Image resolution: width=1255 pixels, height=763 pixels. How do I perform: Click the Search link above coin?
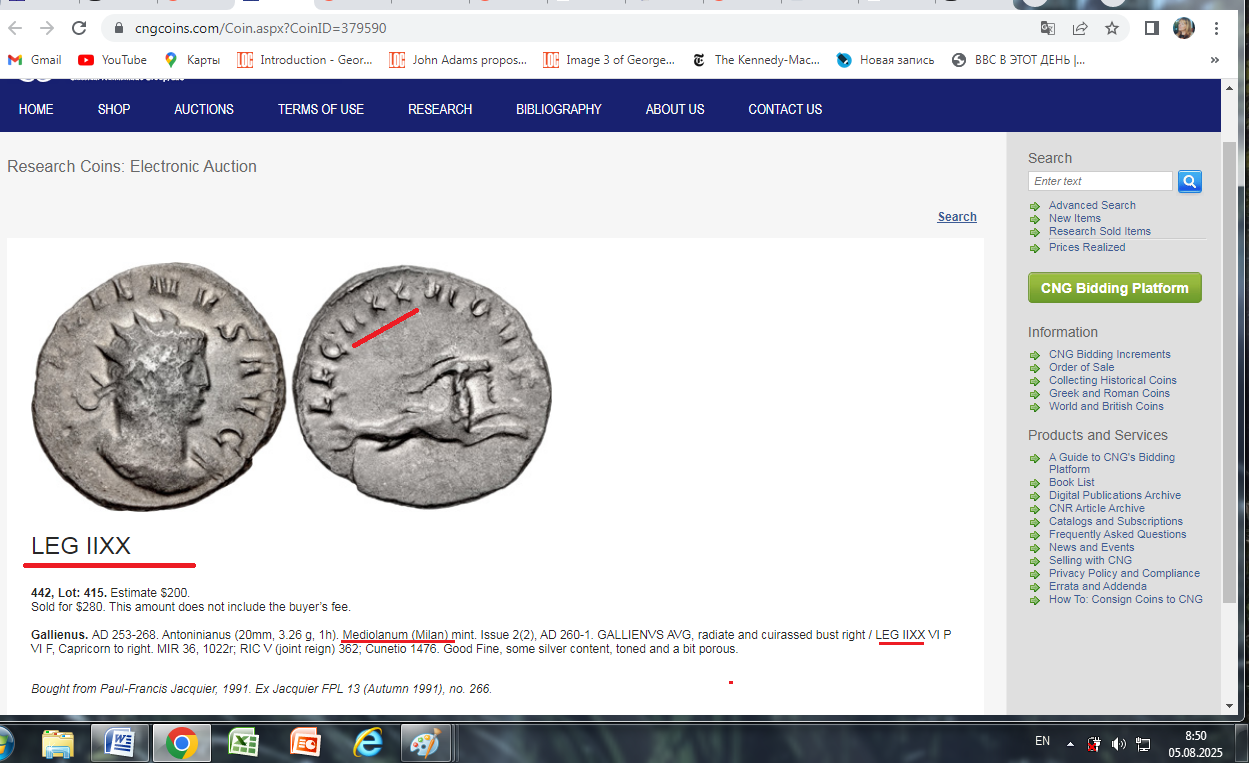pyautogui.click(x=957, y=217)
